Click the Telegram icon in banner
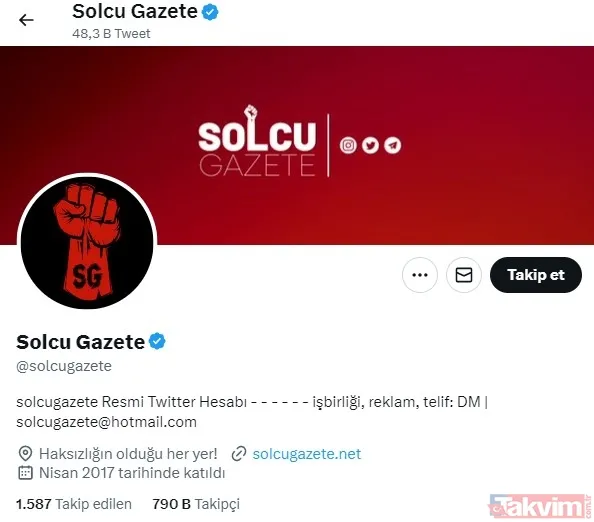Image resolution: width=594 pixels, height=522 pixels. pyautogui.click(x=392, y=145)
